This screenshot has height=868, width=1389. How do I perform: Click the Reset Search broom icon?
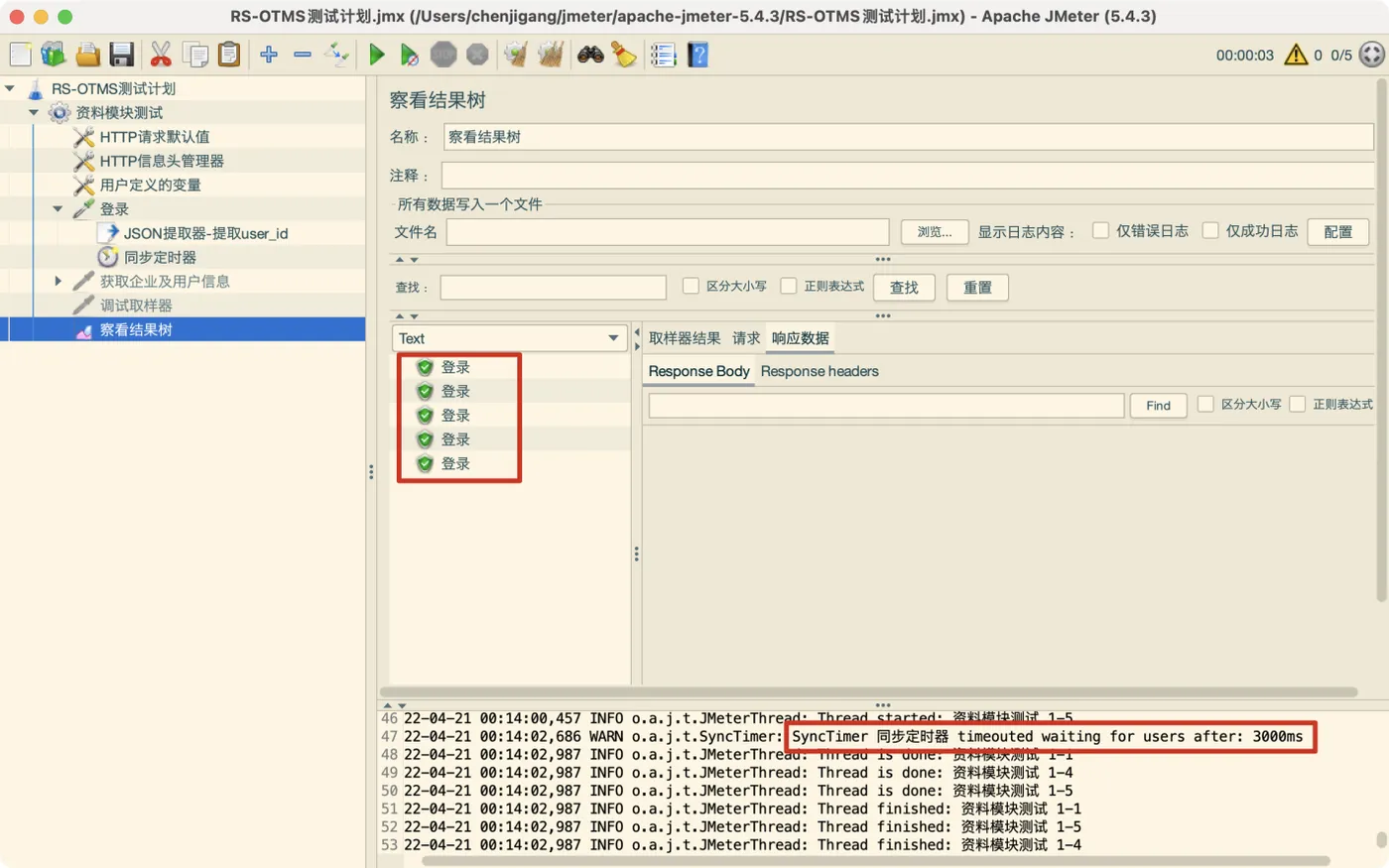pyautogui.click(x=624, y=55)
